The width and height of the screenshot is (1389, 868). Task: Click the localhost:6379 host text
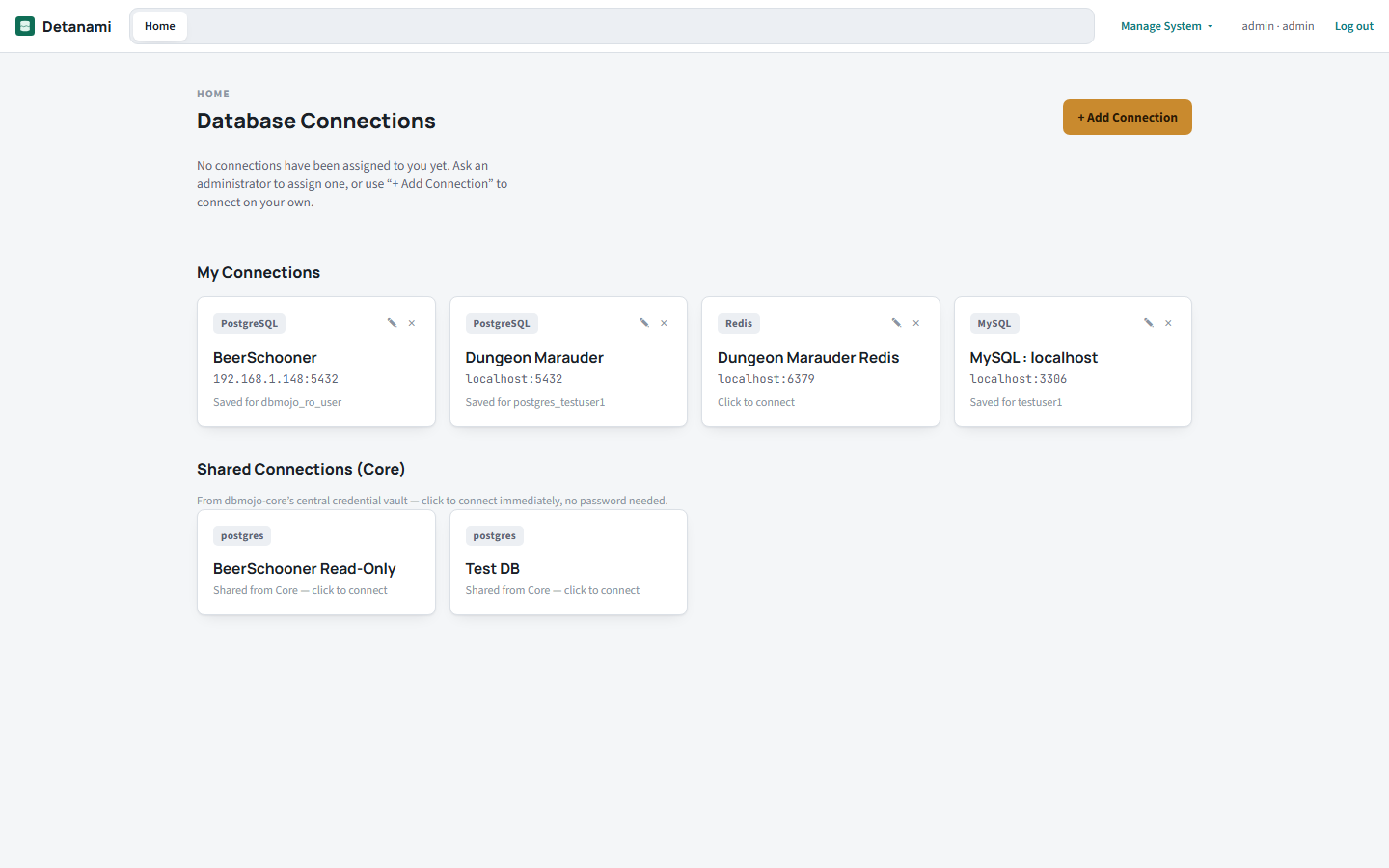766,379
